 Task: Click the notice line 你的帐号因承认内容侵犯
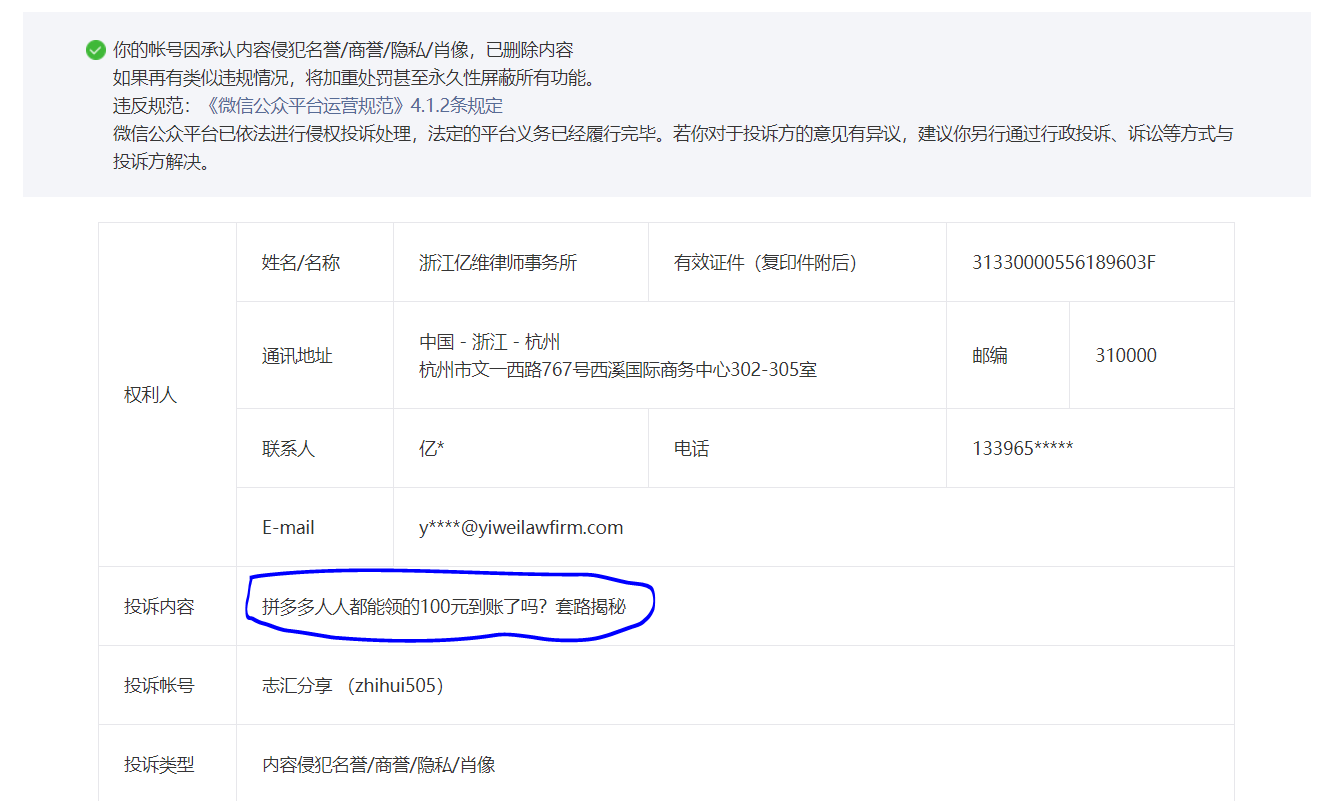pos(343,50)
